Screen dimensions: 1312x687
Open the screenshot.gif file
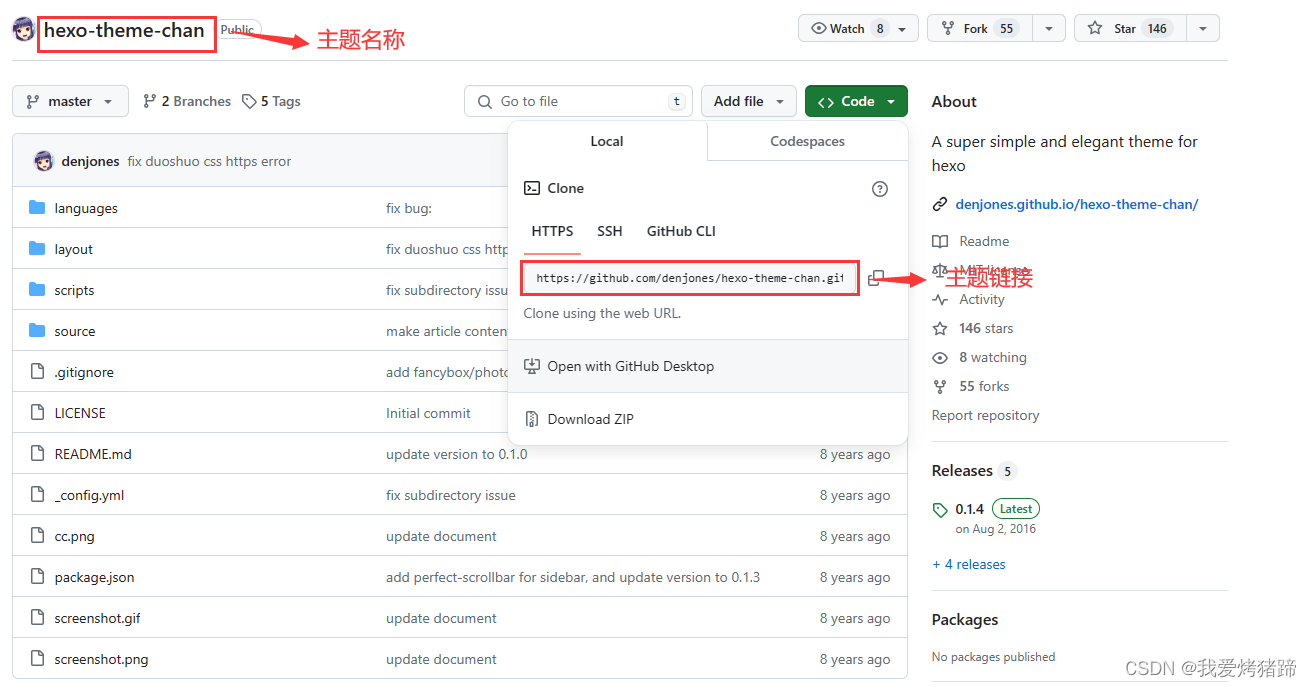pos(98,618)
